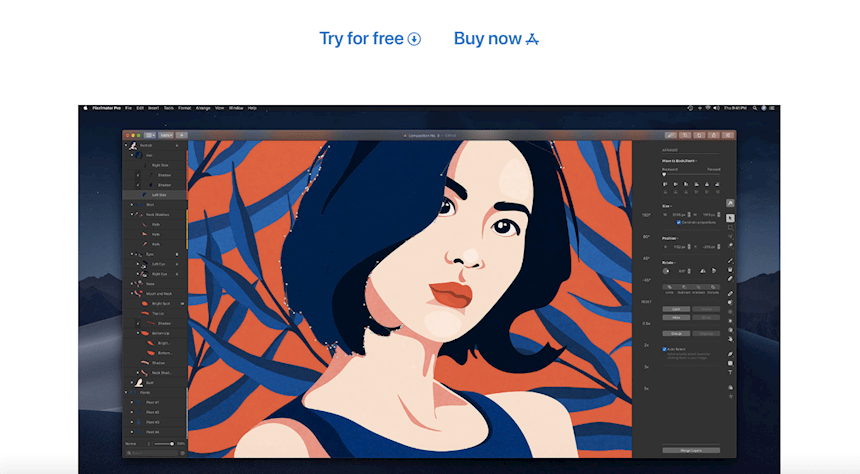Click the first icon in top-right toolbar group

[x=670, y=135]
